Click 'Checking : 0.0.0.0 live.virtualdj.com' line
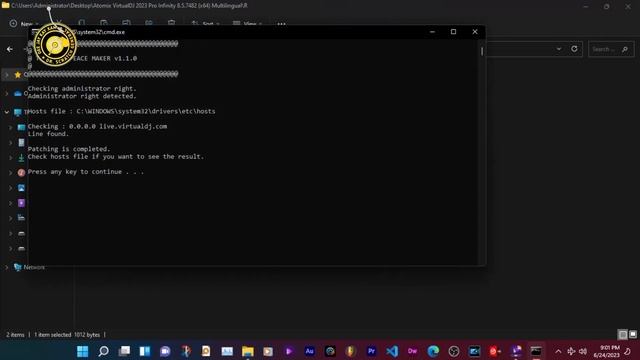This screenshot has height=360, width=640. pyautogui.click(x=97, y=127)
